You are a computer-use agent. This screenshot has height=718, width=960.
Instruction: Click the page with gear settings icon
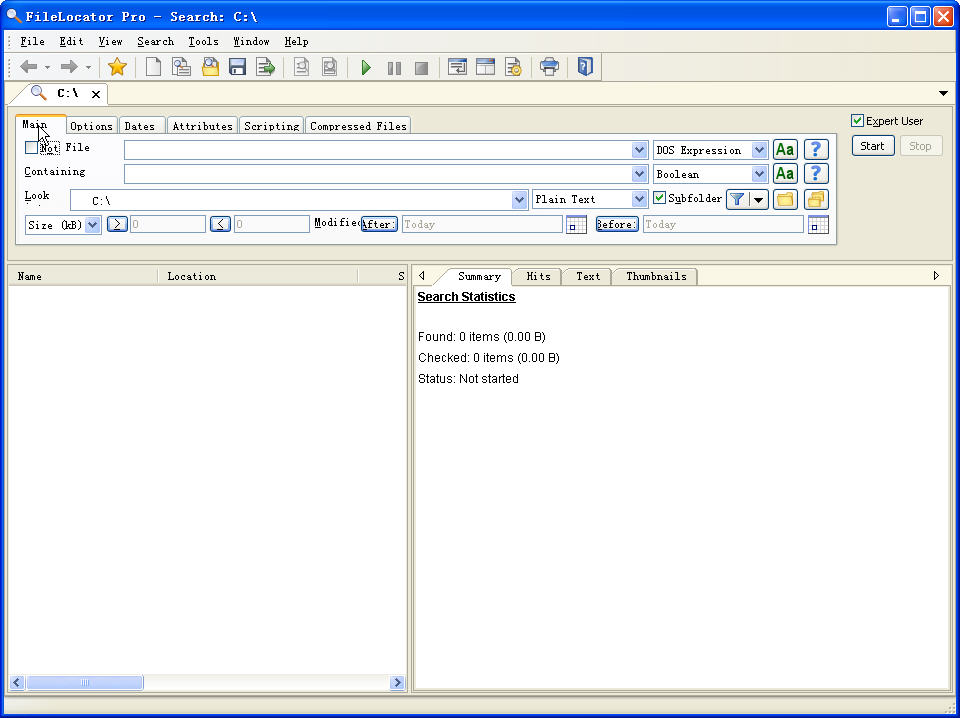[513, 67]
